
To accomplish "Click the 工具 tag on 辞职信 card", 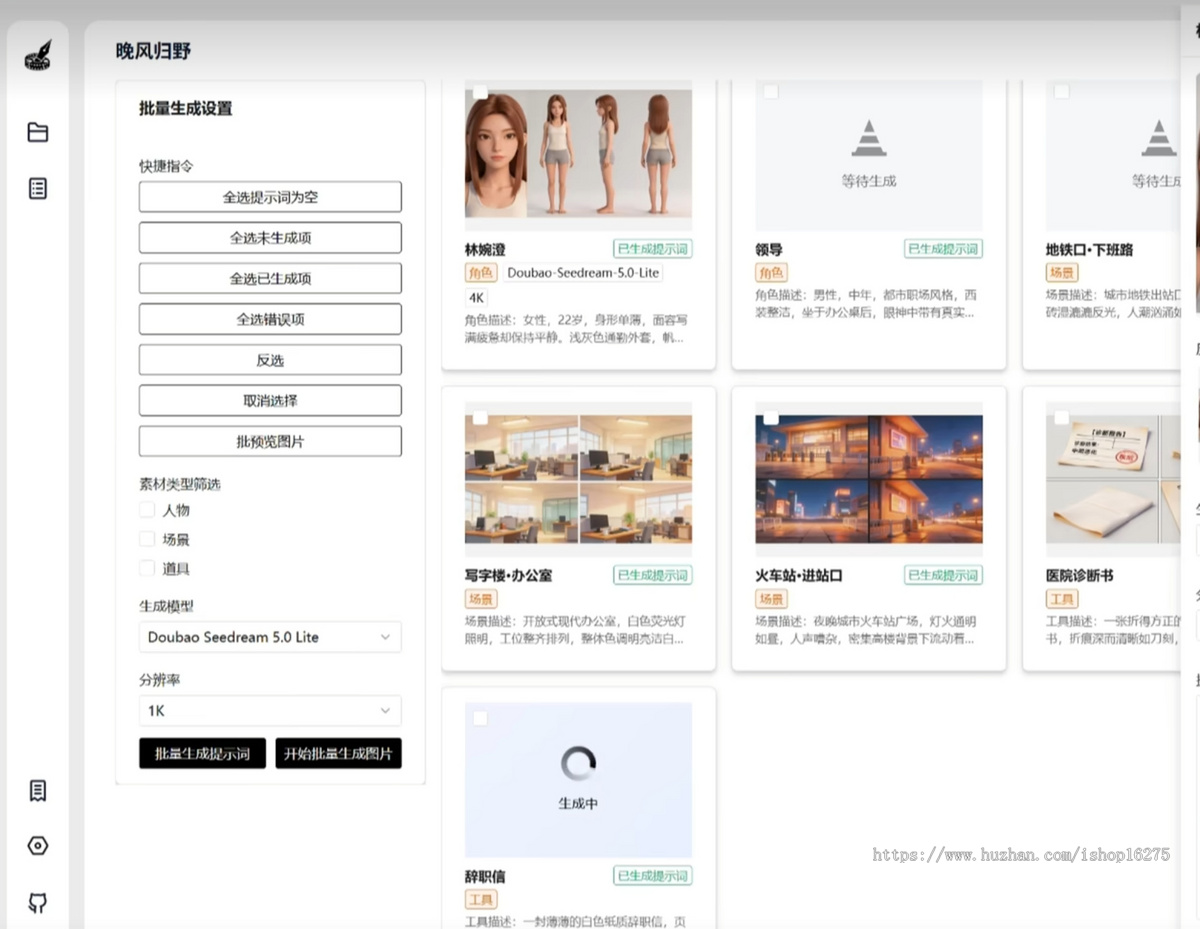I will [x=481, y=900].
